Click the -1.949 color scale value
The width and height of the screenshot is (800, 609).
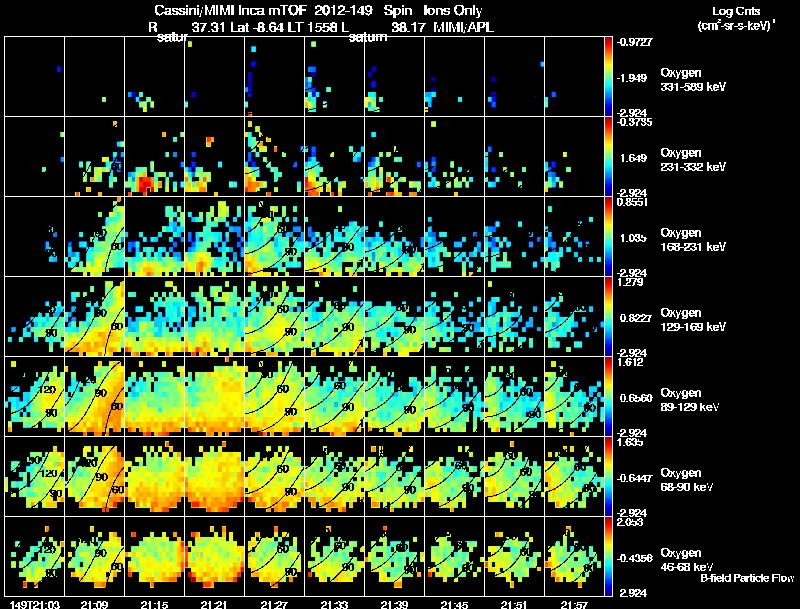(633, 78)
